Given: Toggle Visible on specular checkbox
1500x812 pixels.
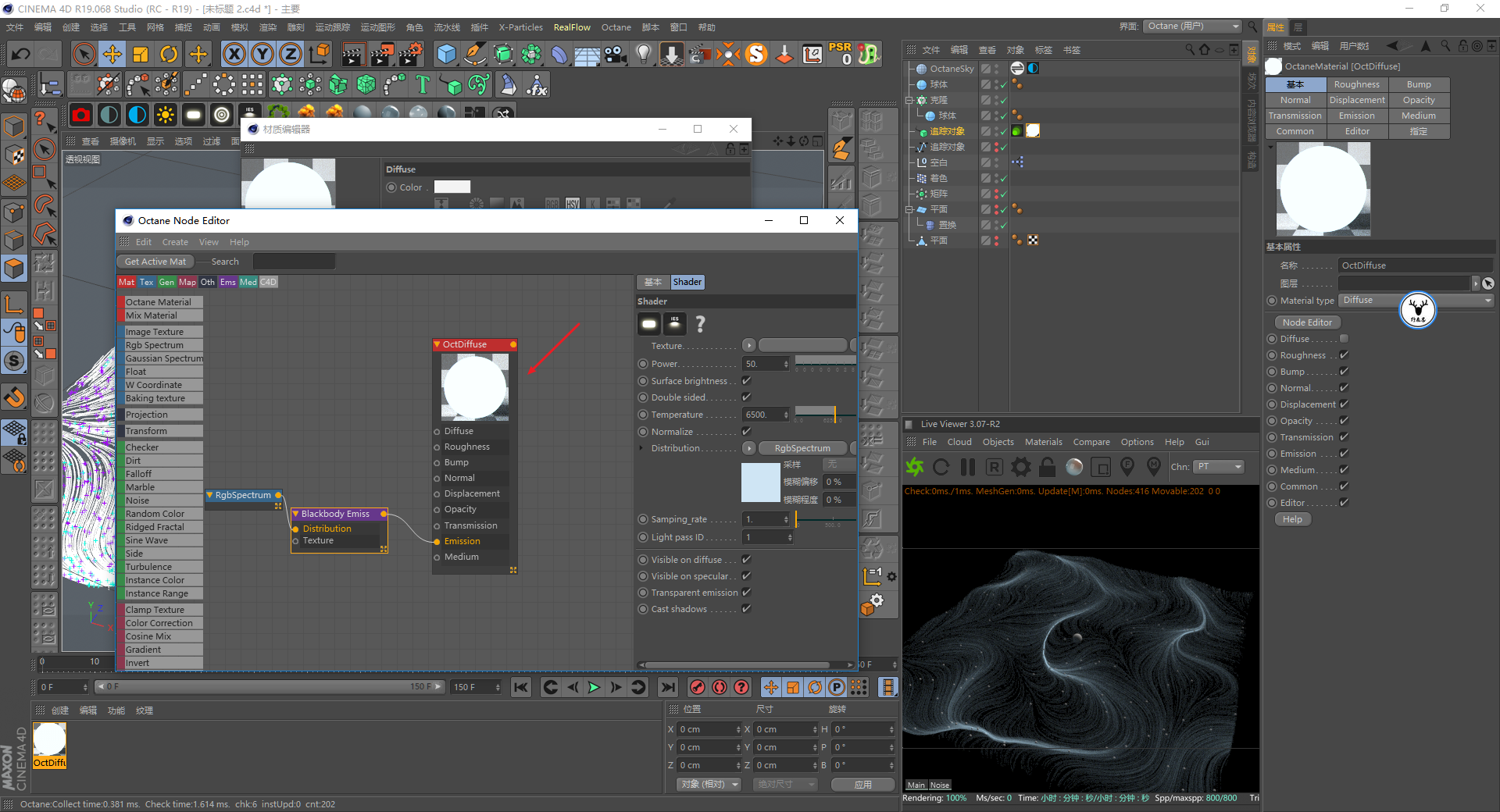Looking at the screenshot, I should (746, 576).
